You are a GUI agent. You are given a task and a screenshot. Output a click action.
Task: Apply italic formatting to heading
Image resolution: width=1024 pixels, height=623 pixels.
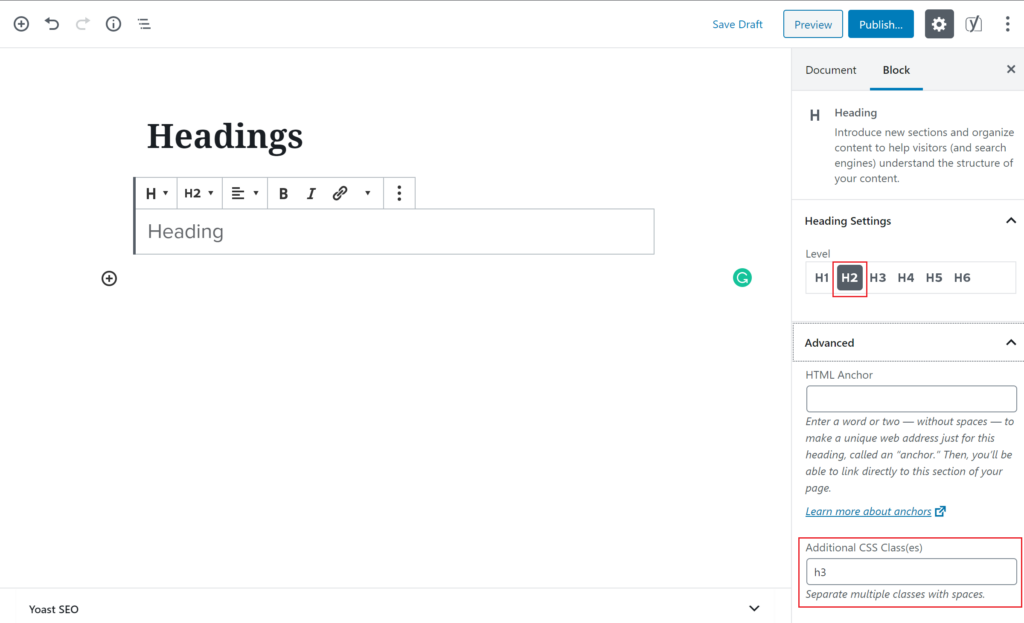(312, 193)
